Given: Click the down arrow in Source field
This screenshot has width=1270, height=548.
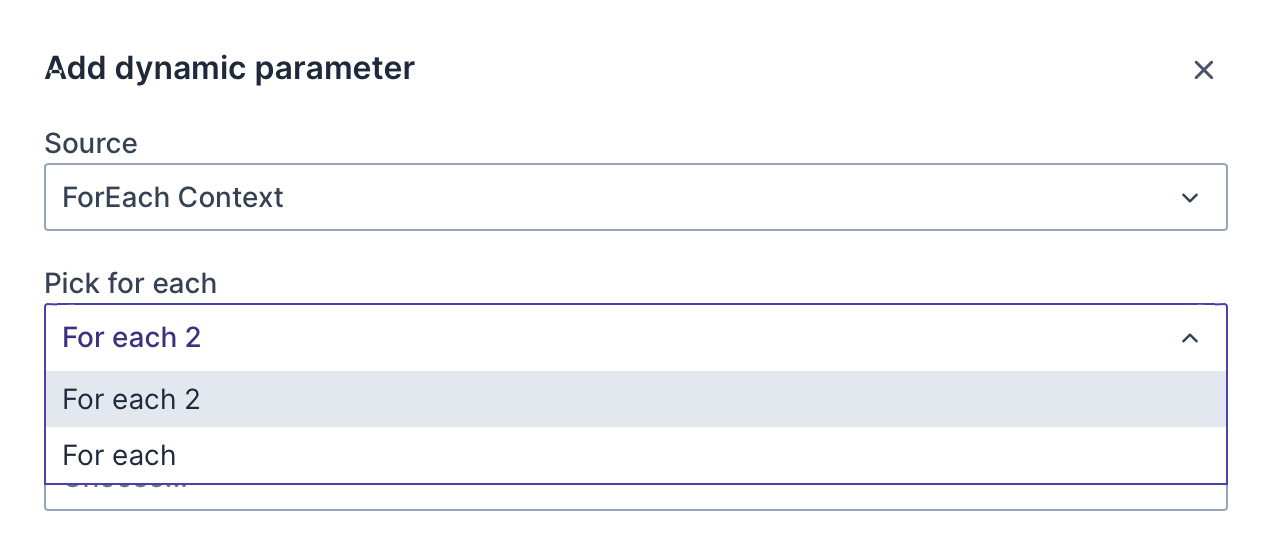Looking at the screenshot, I should tap(1189, 198).
